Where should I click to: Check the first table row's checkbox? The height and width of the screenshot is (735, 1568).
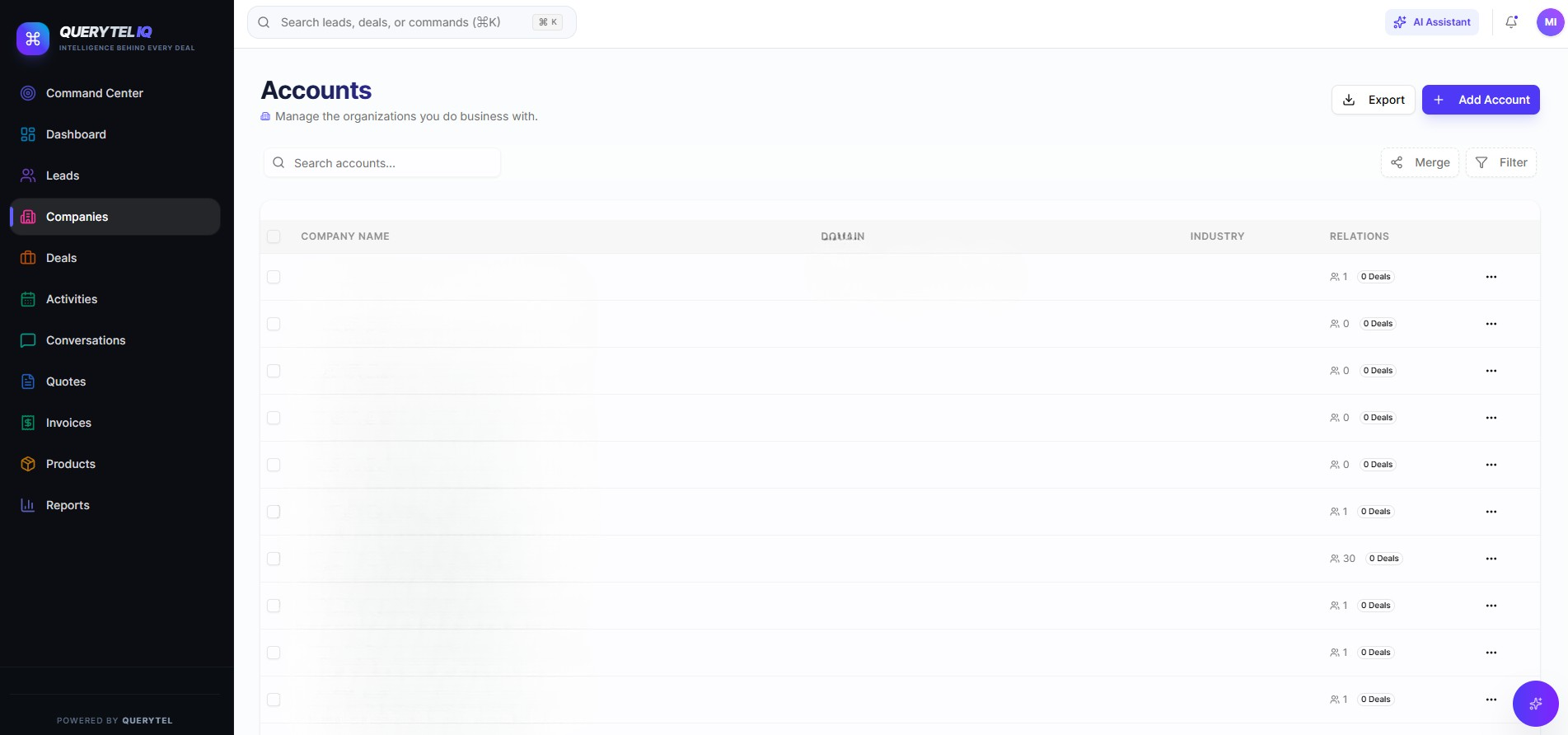click(274, 277)
